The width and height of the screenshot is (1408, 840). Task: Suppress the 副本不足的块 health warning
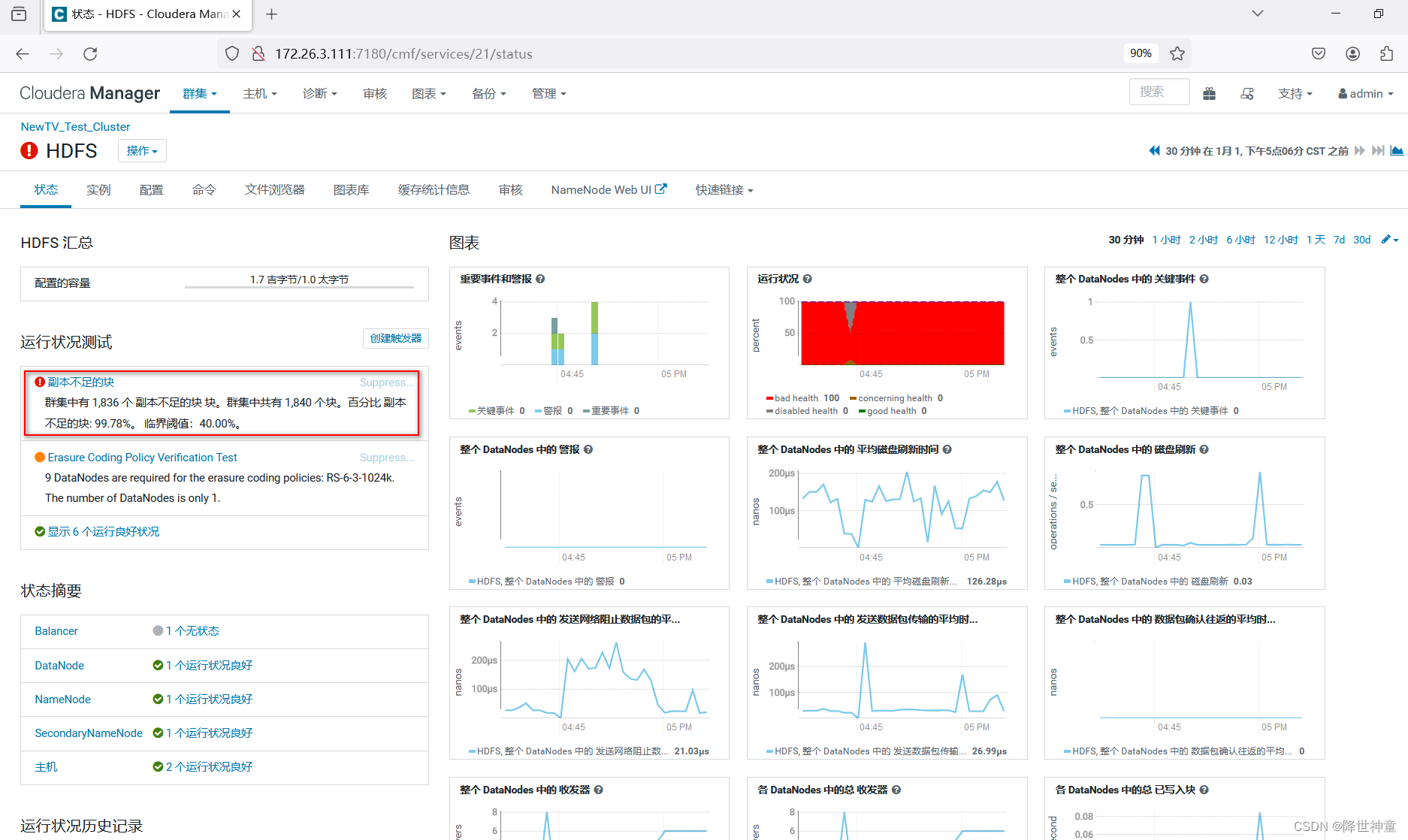click(x=386, y=382)
